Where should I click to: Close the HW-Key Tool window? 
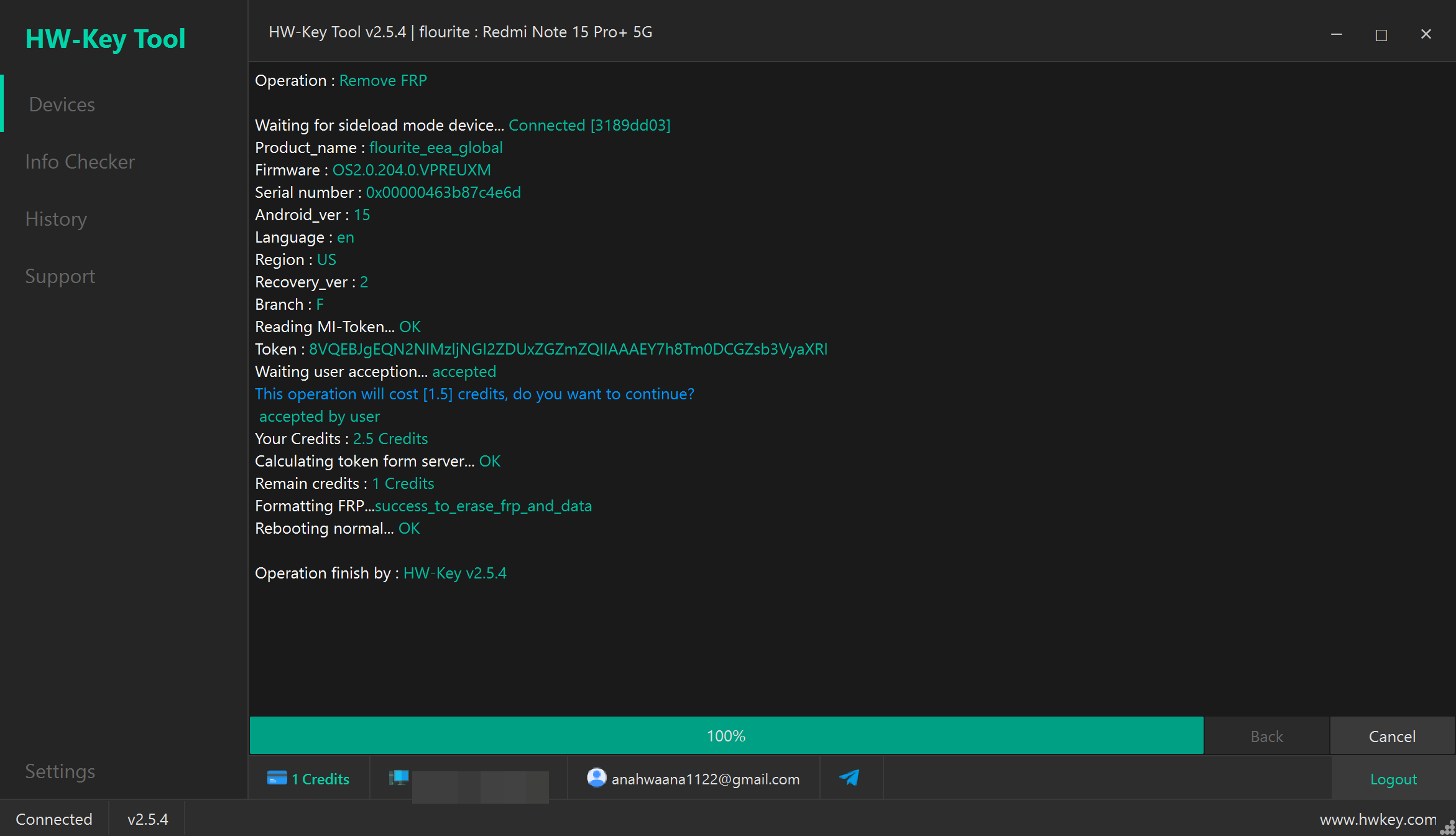click(x=1426, y=34)
